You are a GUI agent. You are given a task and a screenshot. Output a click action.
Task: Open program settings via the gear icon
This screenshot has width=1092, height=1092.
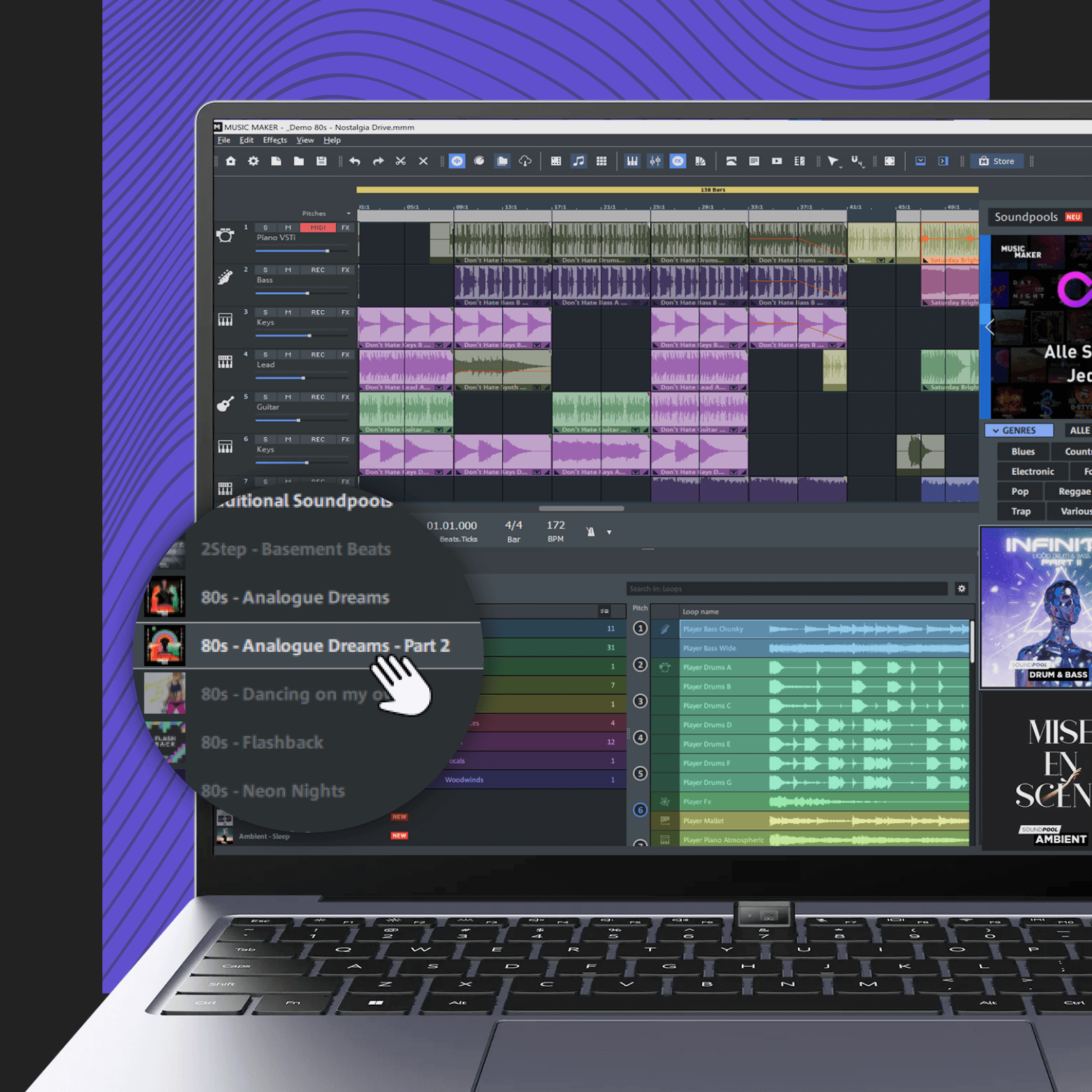pyautogui.click(x=253, y=161)
